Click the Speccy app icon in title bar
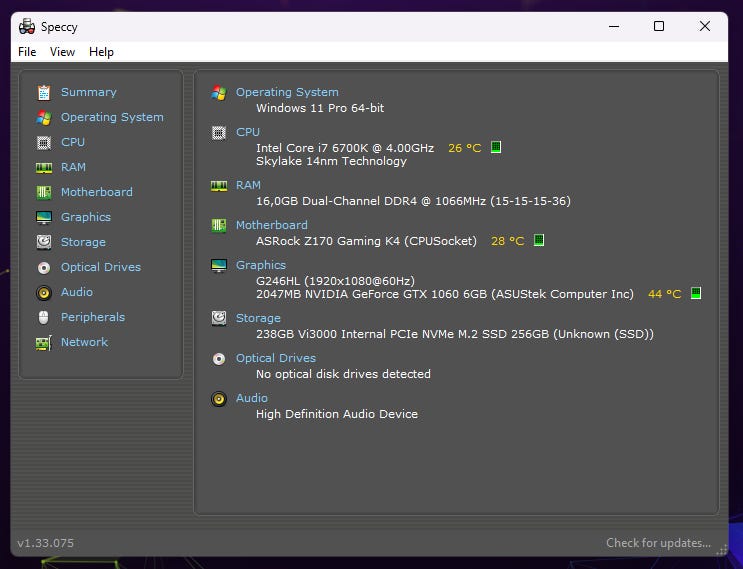Screen dimensions: 743x569 pyautogui.click(x=27, y=27)
